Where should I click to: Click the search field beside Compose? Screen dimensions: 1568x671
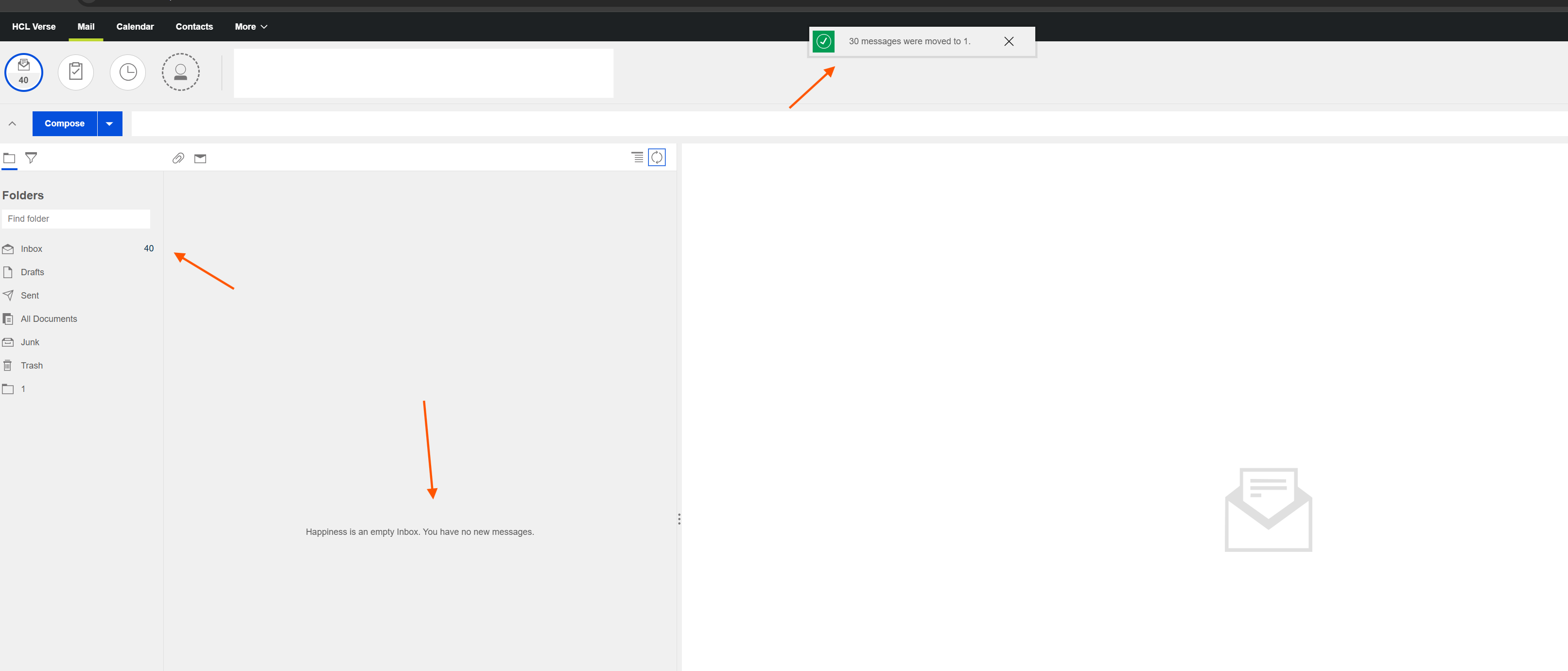point(849,124)
